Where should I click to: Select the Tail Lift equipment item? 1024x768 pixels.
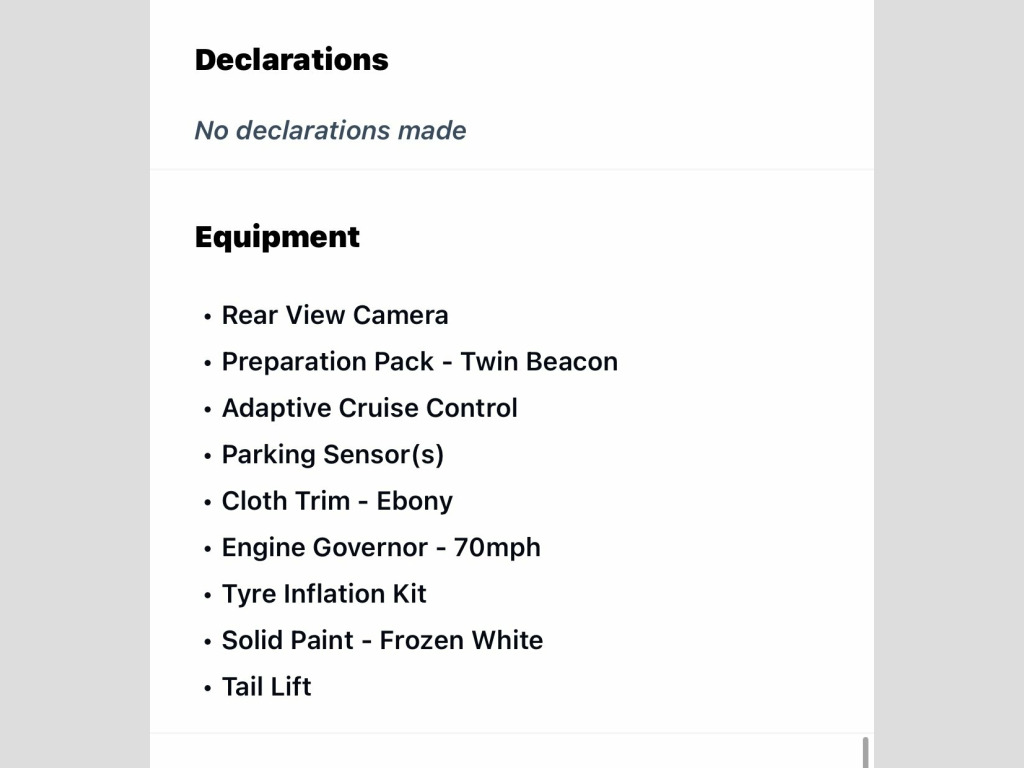[x=266, y=687]
